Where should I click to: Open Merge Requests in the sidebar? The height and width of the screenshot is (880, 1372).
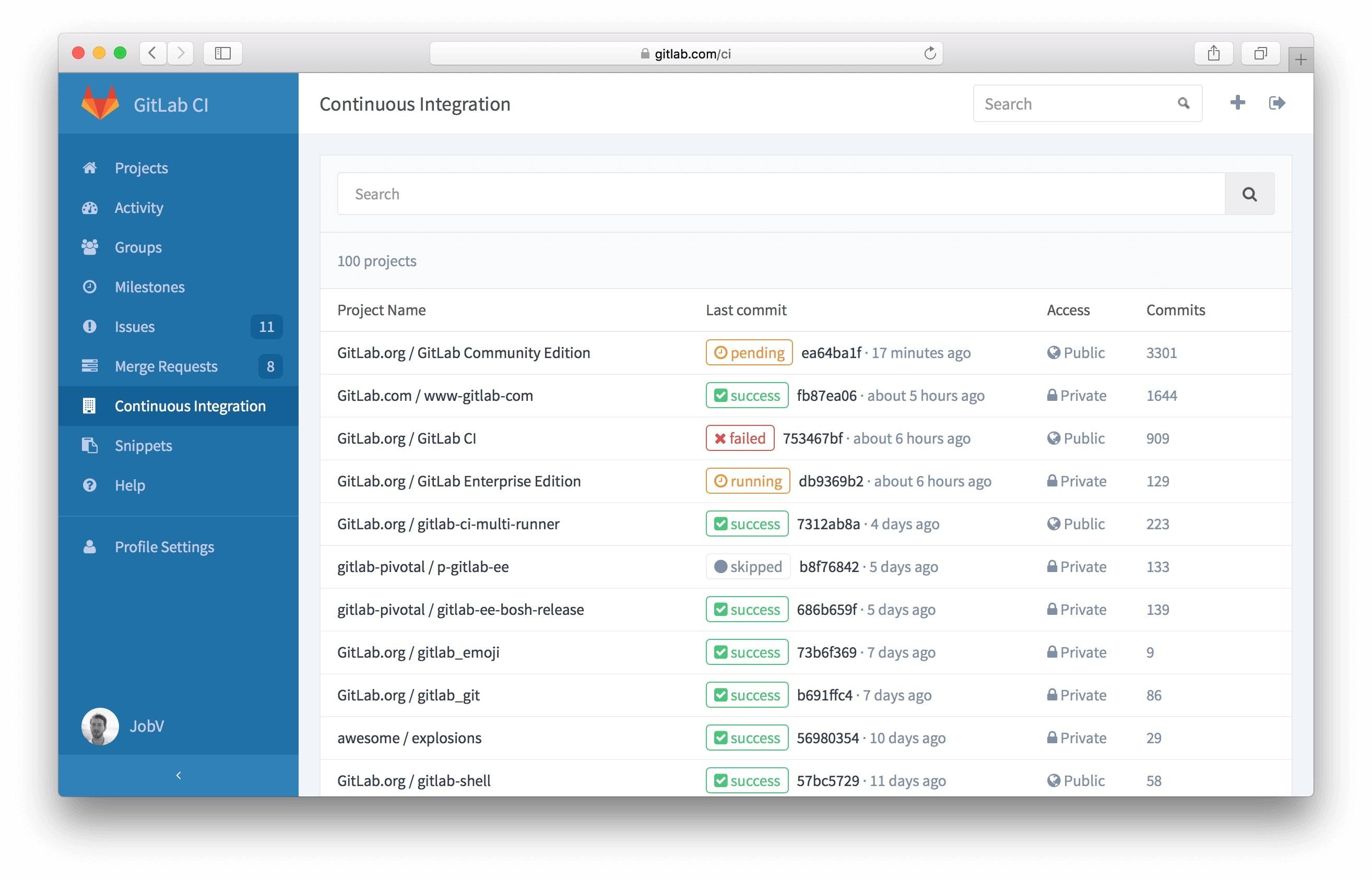point(178,366)
